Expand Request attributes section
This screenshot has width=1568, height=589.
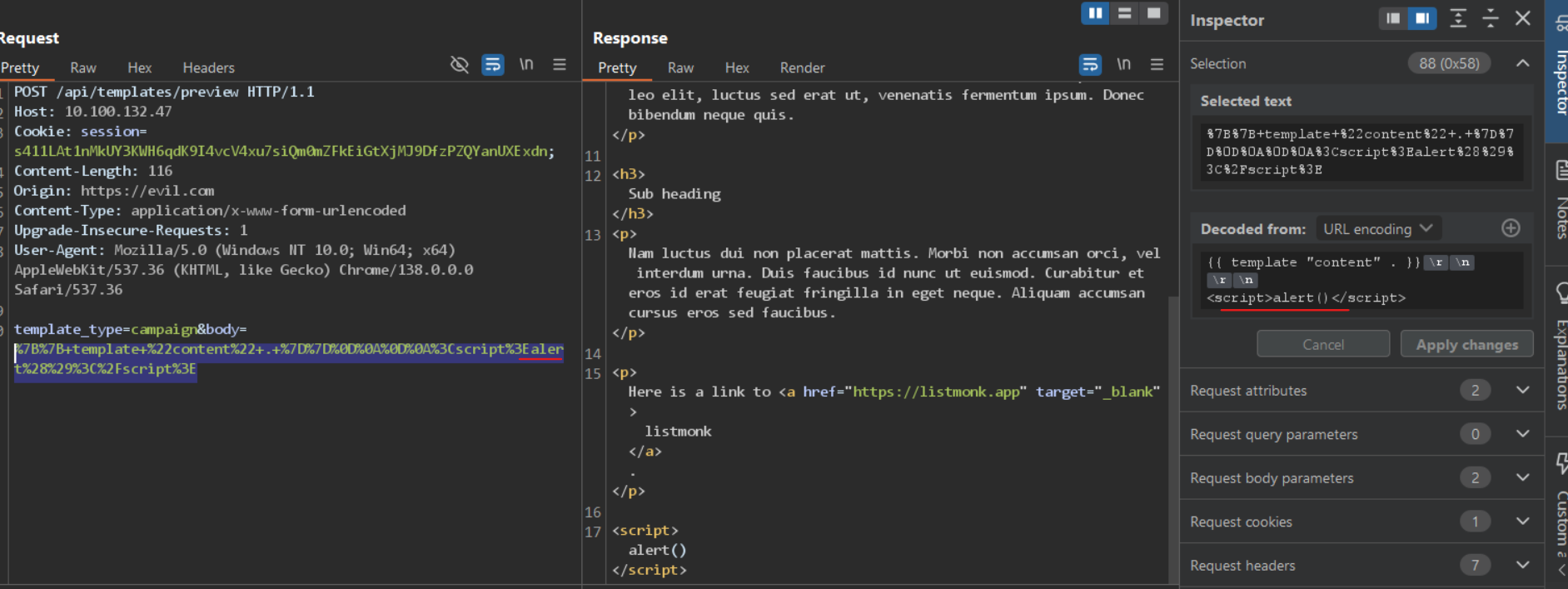[x=1522, y=391]
